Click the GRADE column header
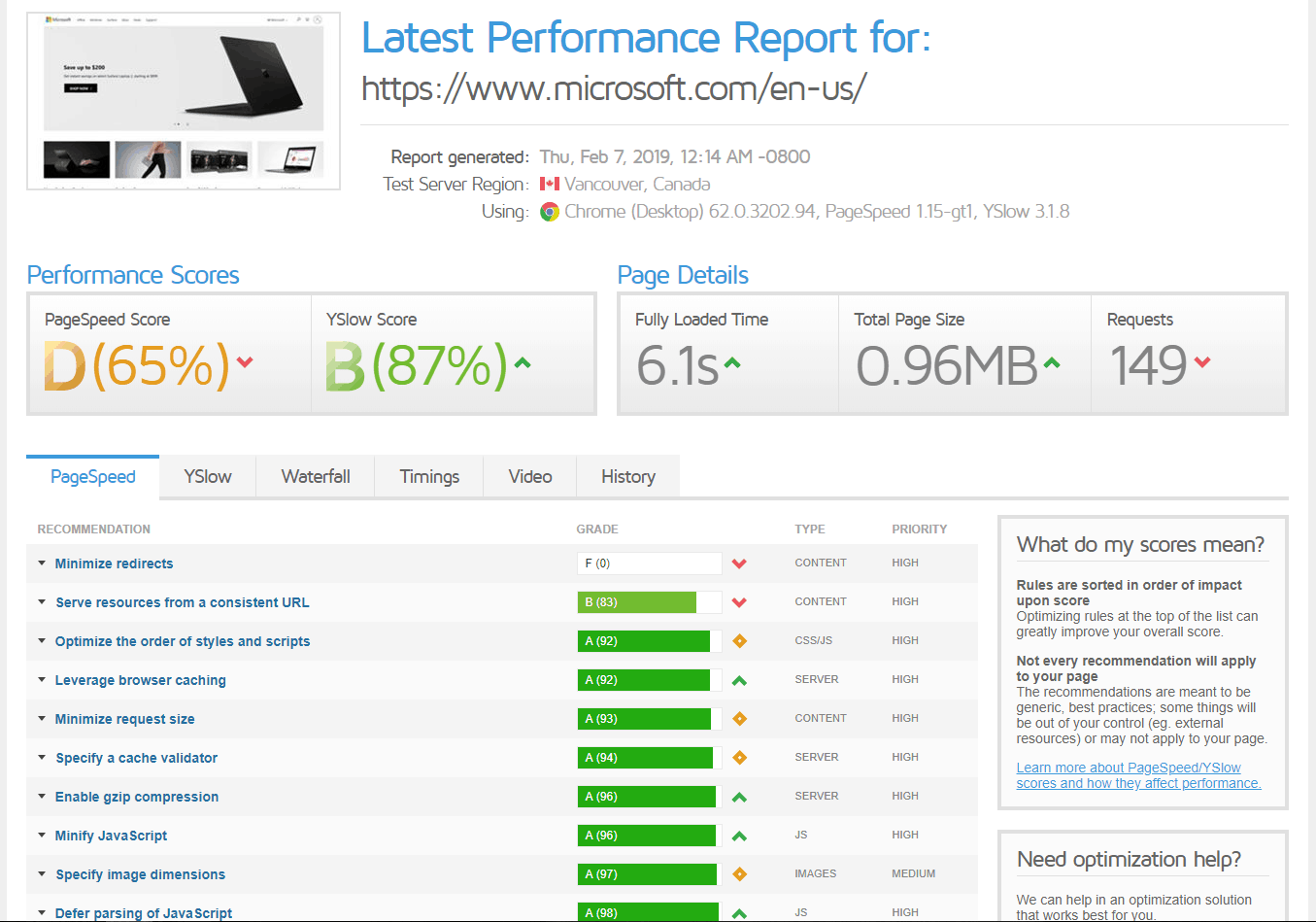Viewport: 1316px width, 922px height. (597, 529)
